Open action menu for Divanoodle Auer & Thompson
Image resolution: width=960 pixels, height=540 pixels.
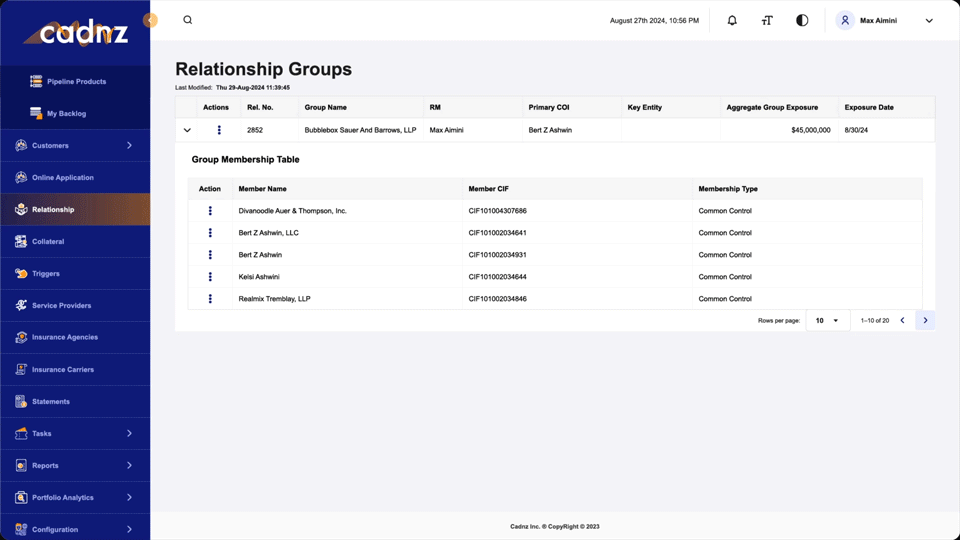tap(210, 211)
